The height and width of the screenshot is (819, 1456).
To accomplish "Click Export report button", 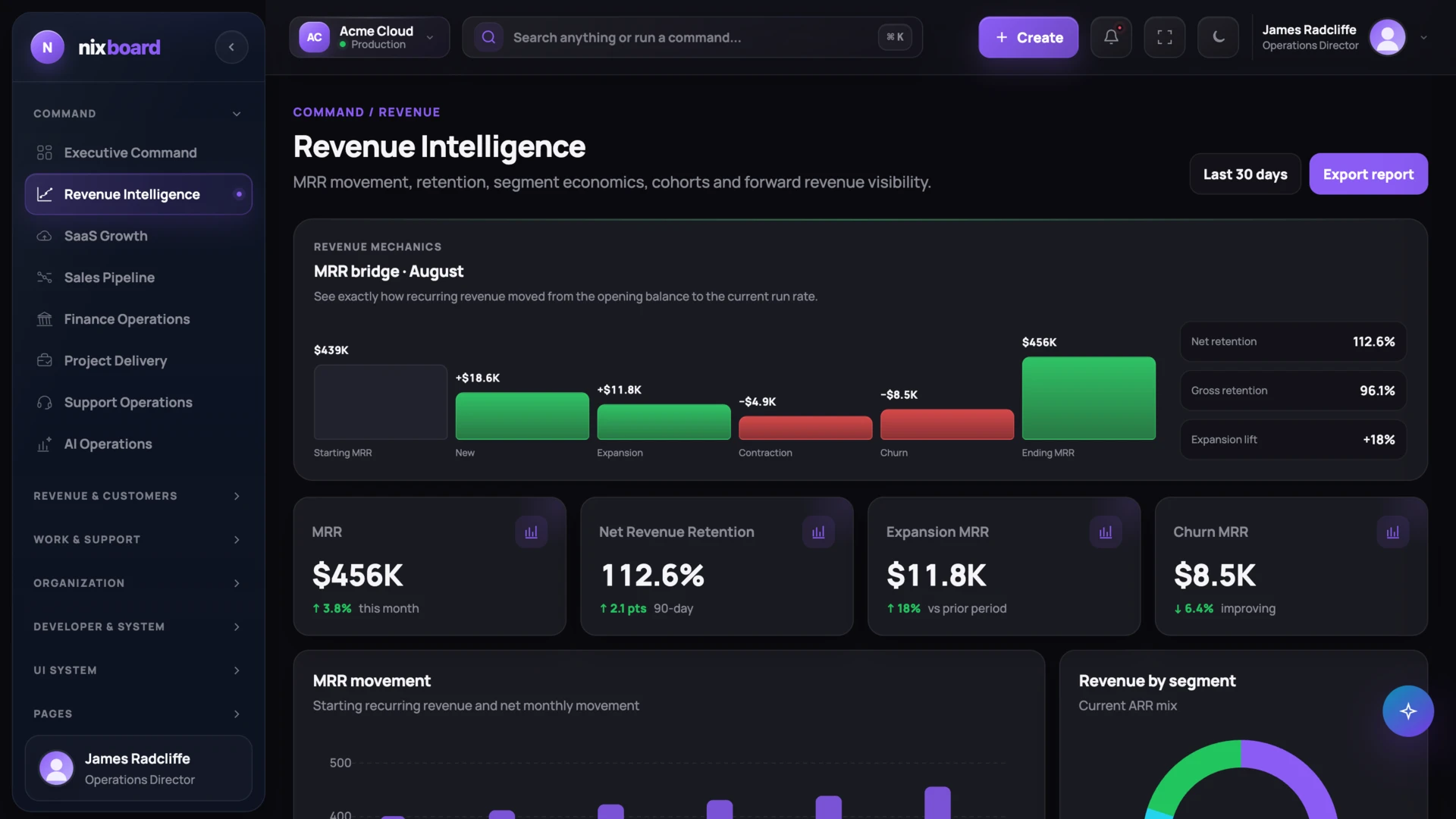I will tap(1368, 174).
